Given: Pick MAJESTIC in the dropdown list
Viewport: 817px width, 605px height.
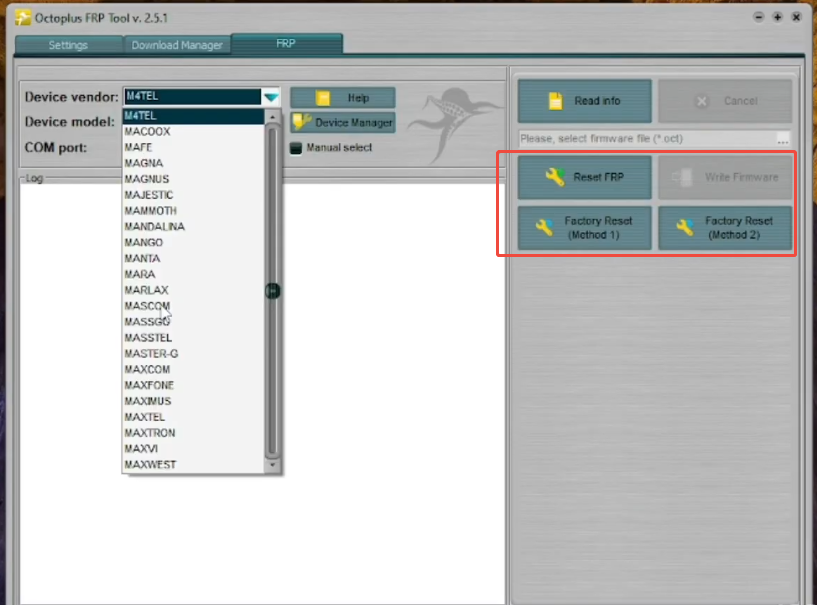Looking at the screenshot, I should 193,195.
